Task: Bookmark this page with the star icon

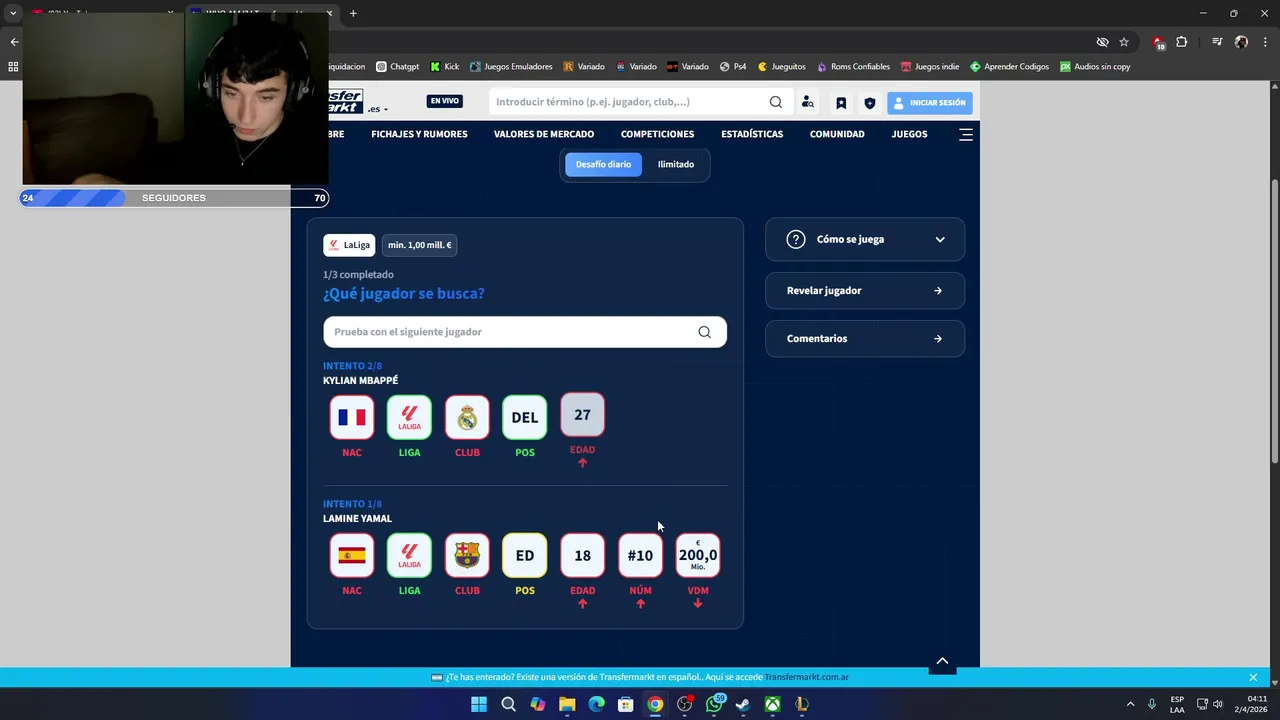Action: (x=1124, y=42)
